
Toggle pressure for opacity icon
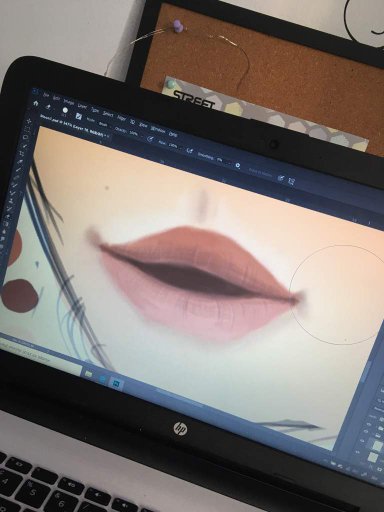point(150,139)
